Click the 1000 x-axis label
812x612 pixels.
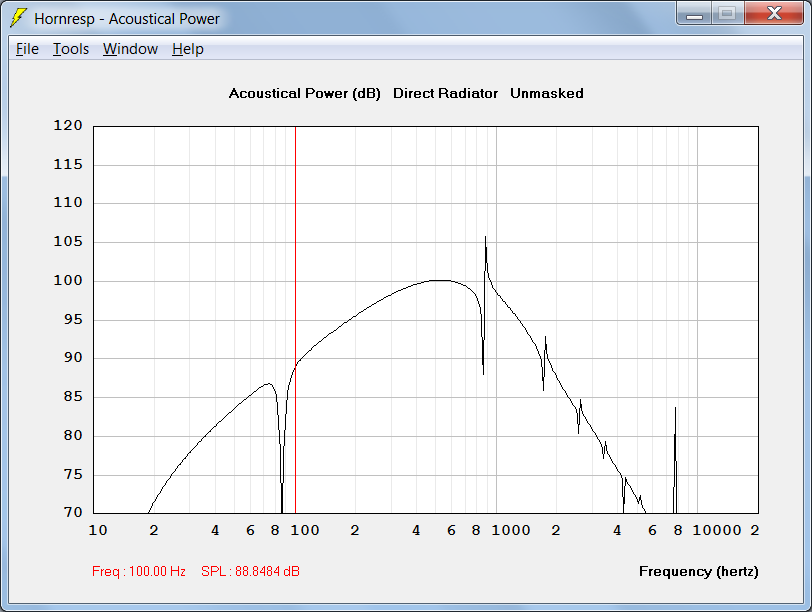coord(511,530)
